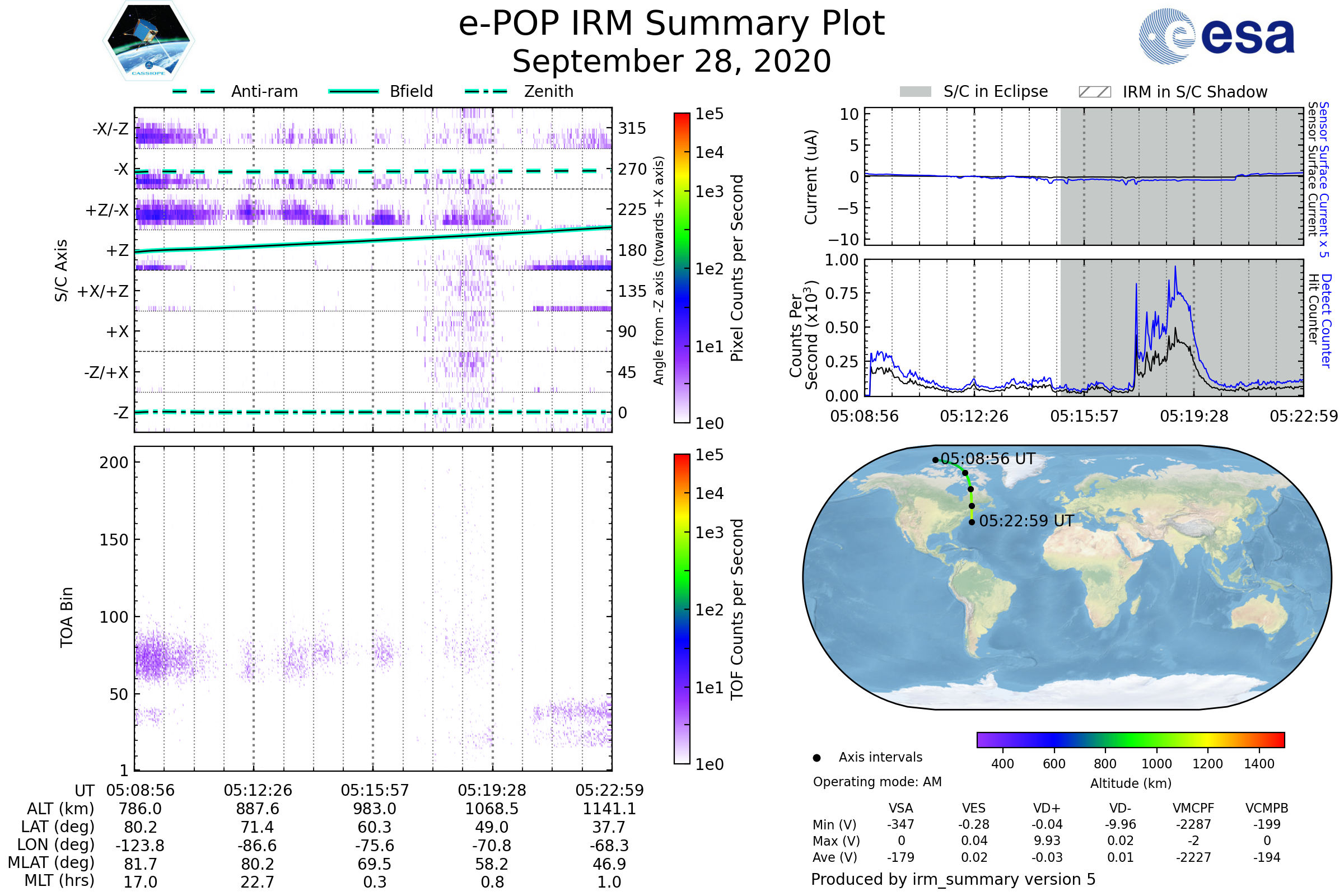Viewport: 1344px width, 896px height.
Task: Click the 05:08:56 UT map start label
Action: coord(987,459)
